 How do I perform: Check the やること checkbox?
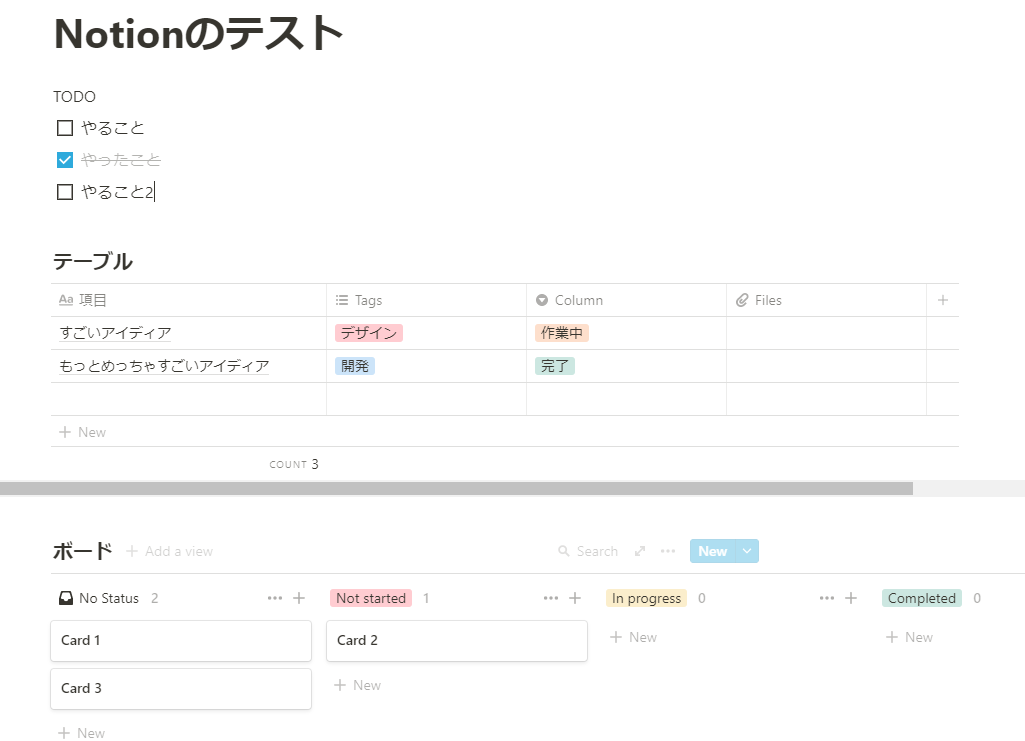[x=65, y=128]
